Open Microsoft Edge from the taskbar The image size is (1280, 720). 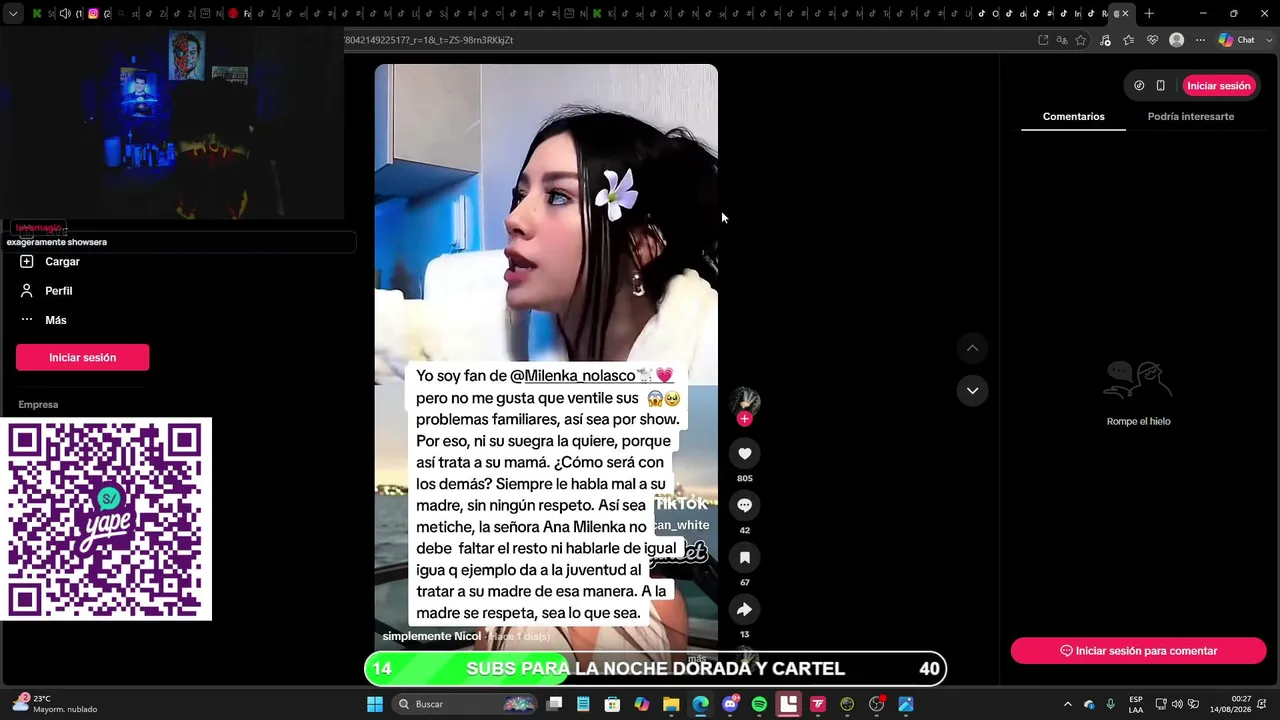tap(700, 704)
